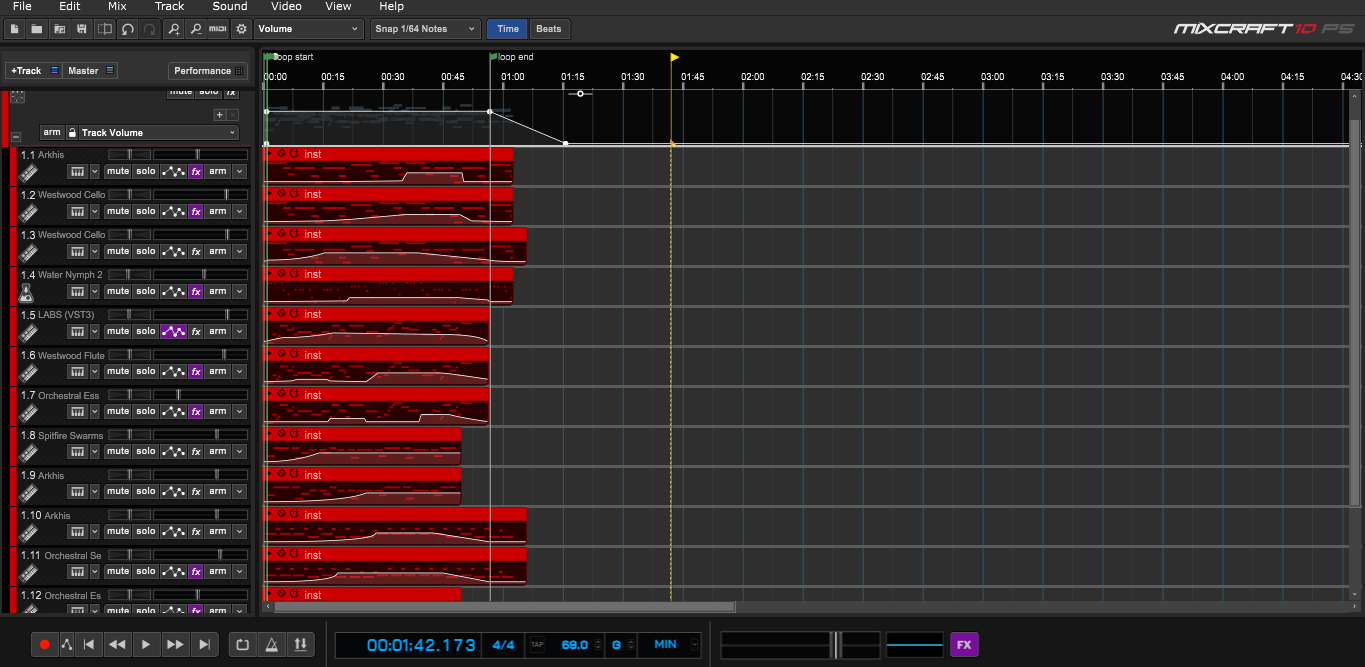The height and width of the screenshot is (667, 1365).
Task: Open the MIN scale dropdown
Action: click(x=670, y=645)
